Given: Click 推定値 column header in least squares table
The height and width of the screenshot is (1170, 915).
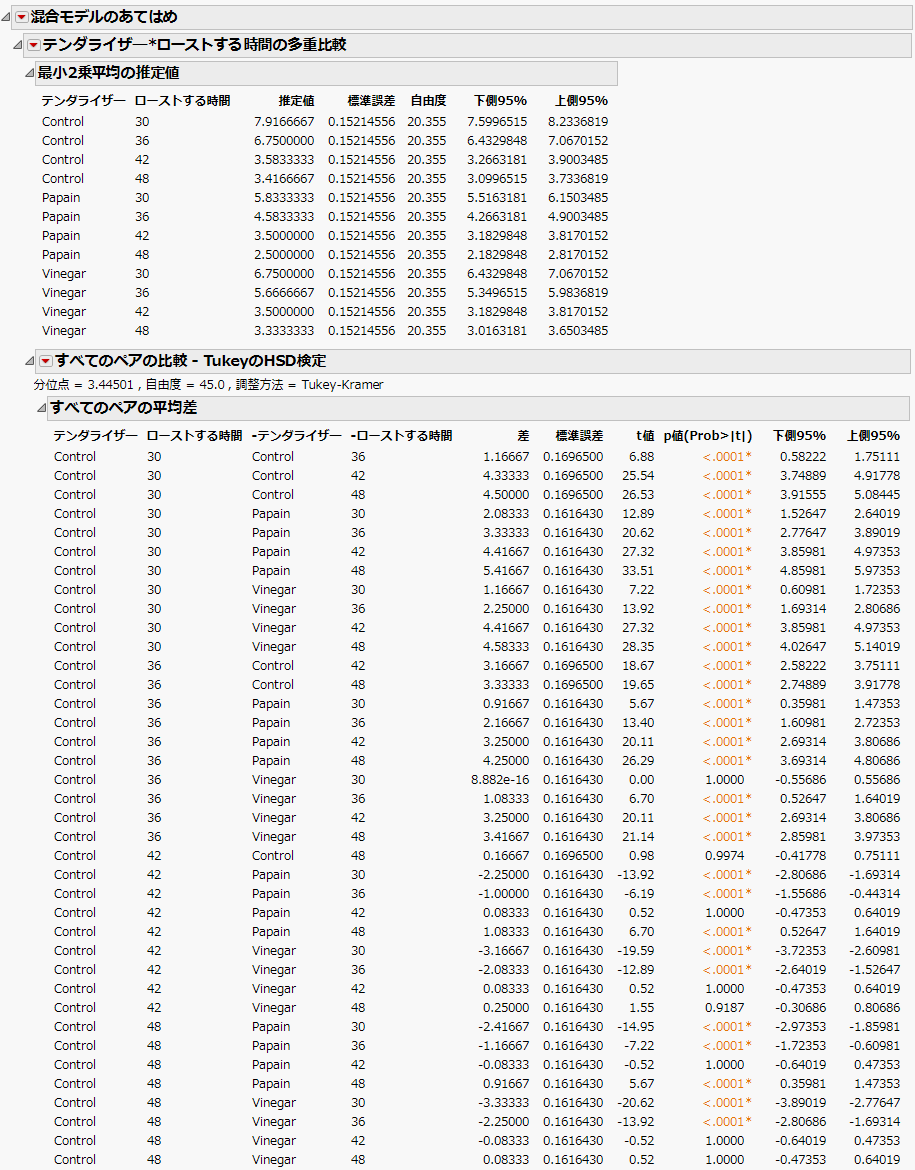Looking at the screenshot, I should coord(296,101).
